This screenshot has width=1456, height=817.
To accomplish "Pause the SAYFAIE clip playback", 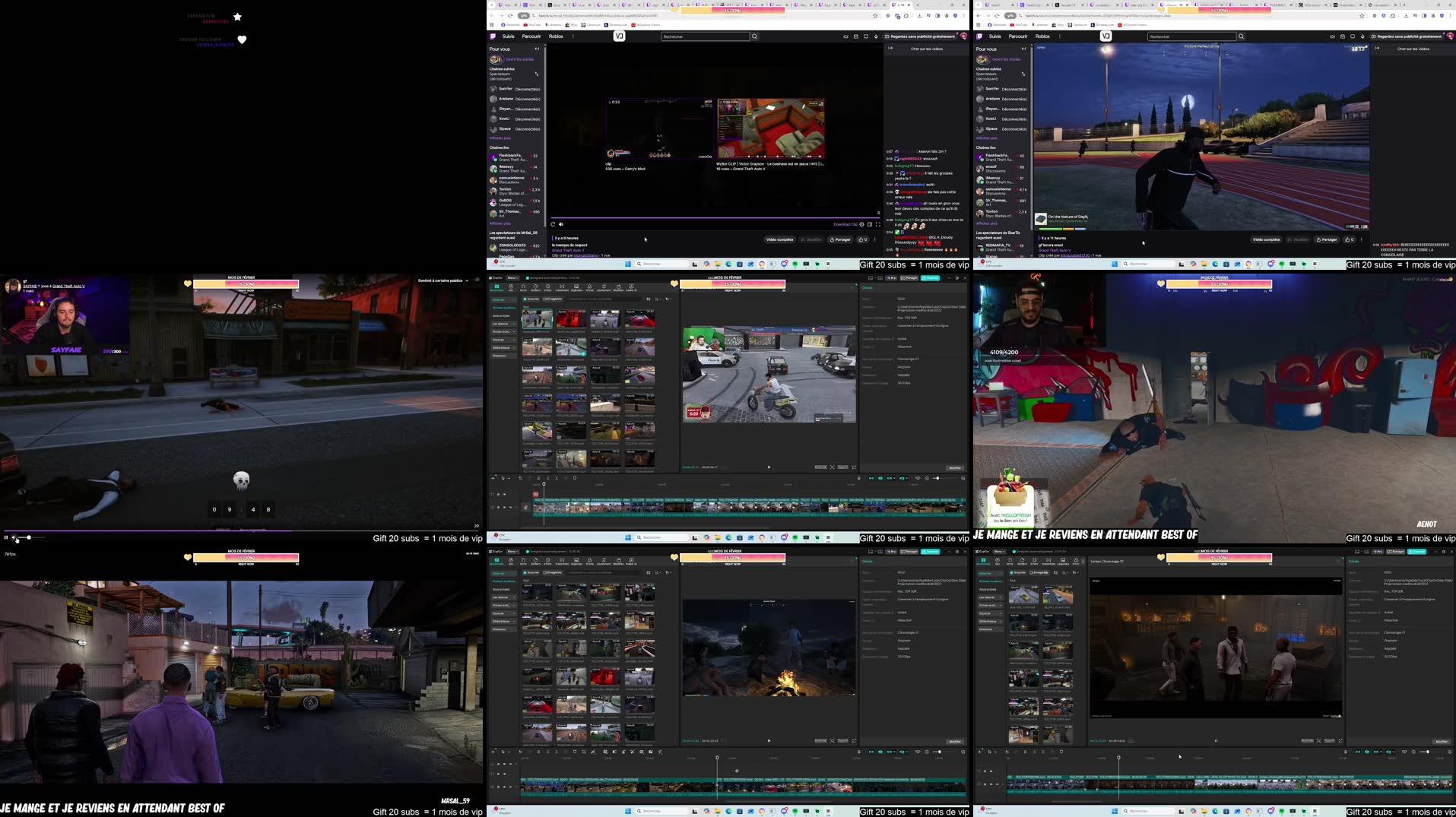I will click(6, 538).
